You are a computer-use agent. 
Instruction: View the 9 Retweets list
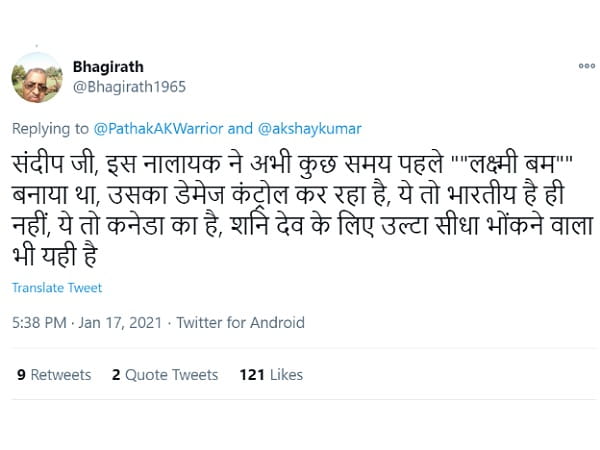point(54,375)
